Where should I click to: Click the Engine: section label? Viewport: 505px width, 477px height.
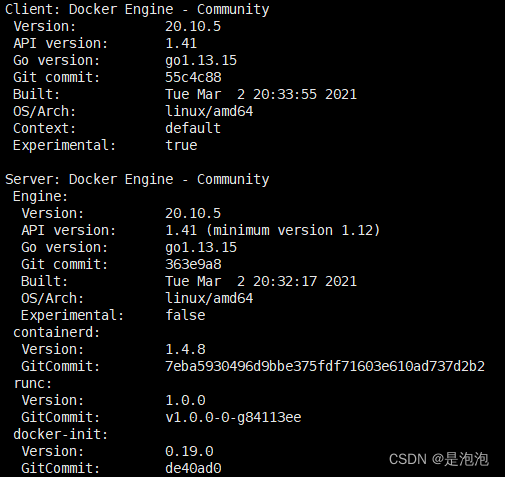pyautogui.click(x=40, y=196)
